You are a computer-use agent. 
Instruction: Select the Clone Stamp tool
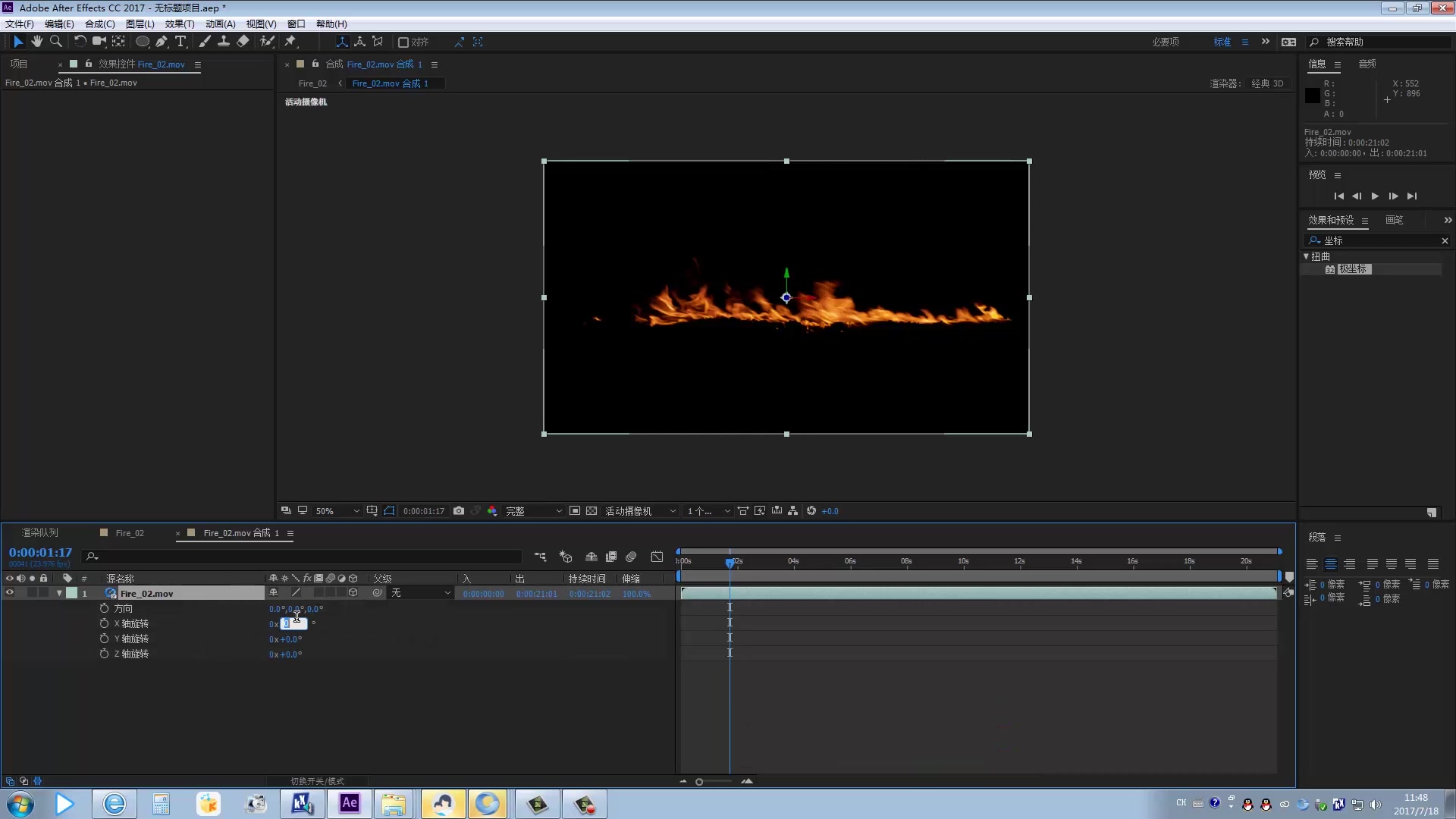[224, 42]
